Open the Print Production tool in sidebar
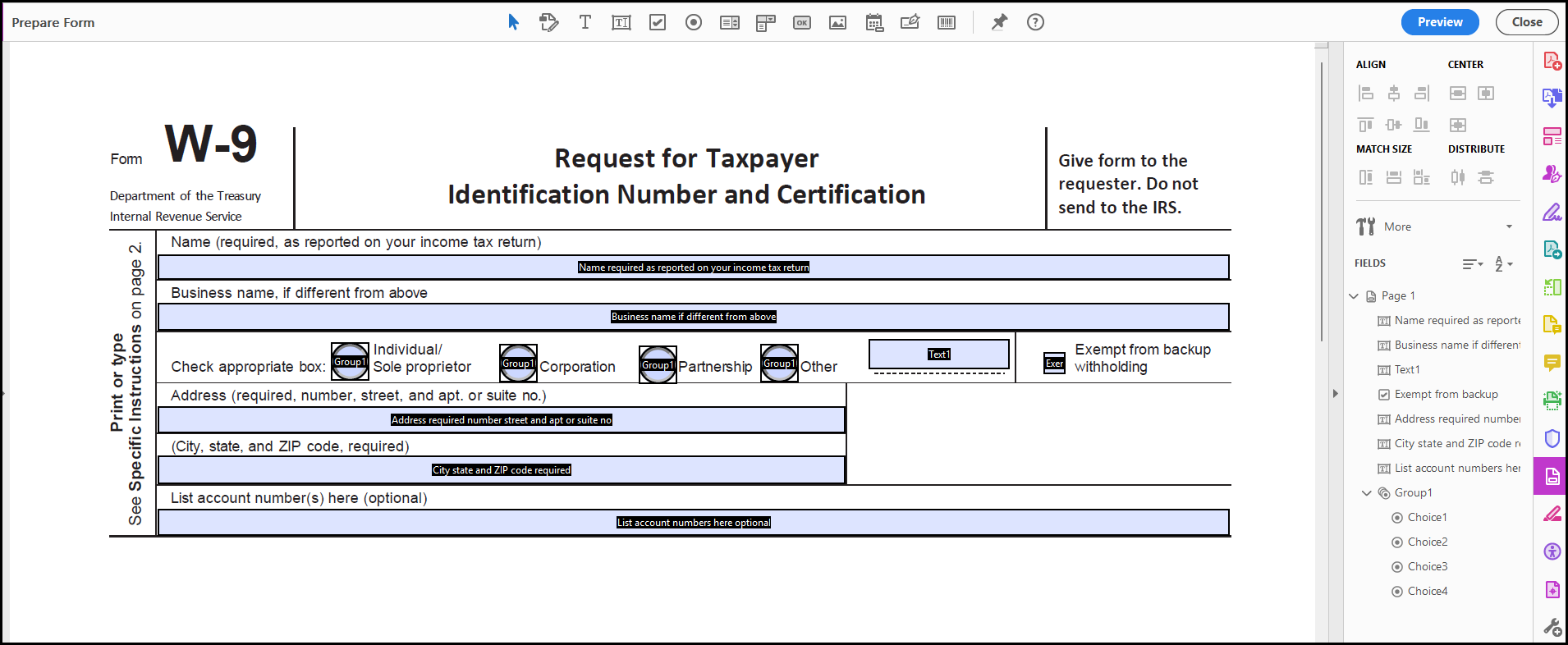This screenshot has width=1568, height=645. [x=1552, y=589]
